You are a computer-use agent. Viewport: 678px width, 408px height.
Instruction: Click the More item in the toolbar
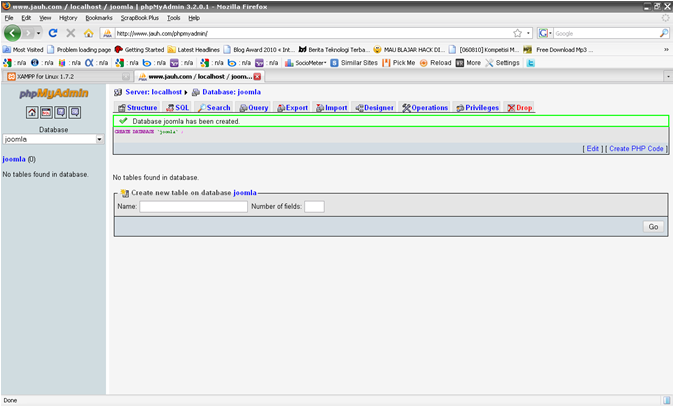[x=469, y=63]
